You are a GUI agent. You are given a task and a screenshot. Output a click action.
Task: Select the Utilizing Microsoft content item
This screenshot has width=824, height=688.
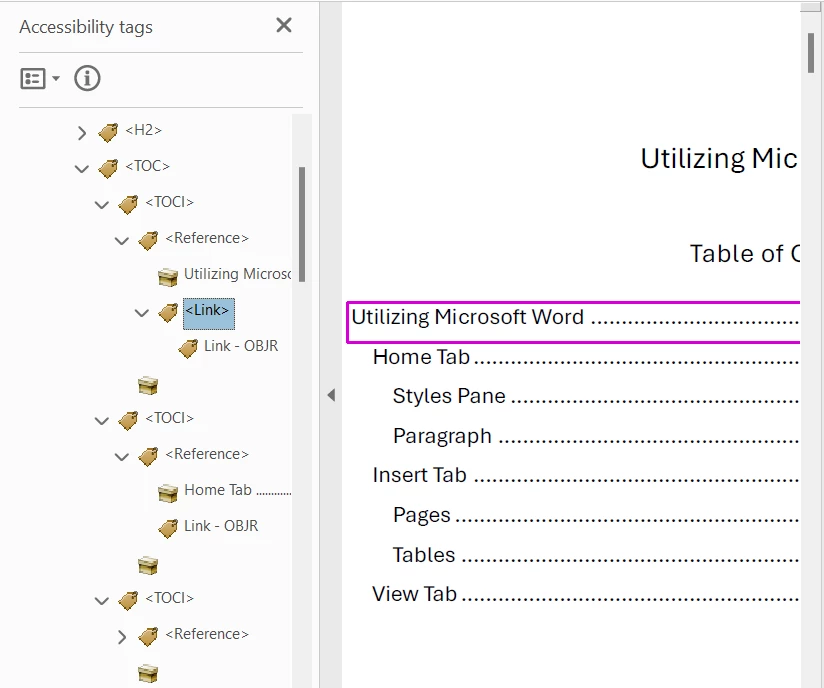(238, 274)
